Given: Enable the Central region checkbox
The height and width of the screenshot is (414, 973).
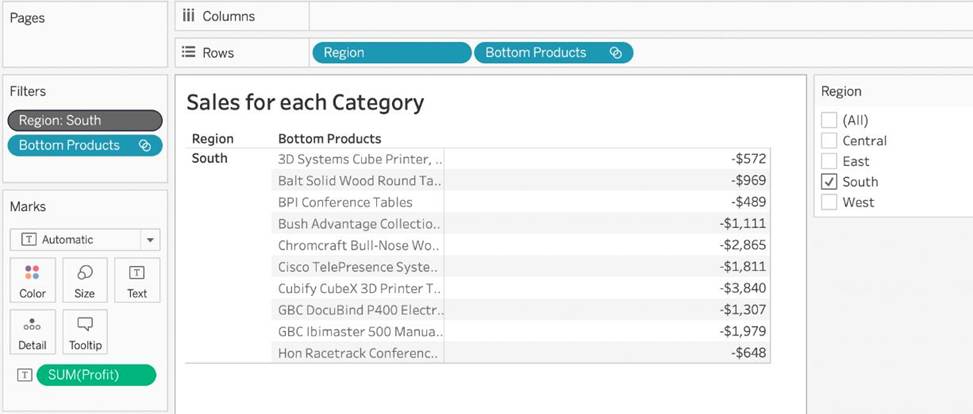Looking at the screenshot, I should [x=828, y=141].
